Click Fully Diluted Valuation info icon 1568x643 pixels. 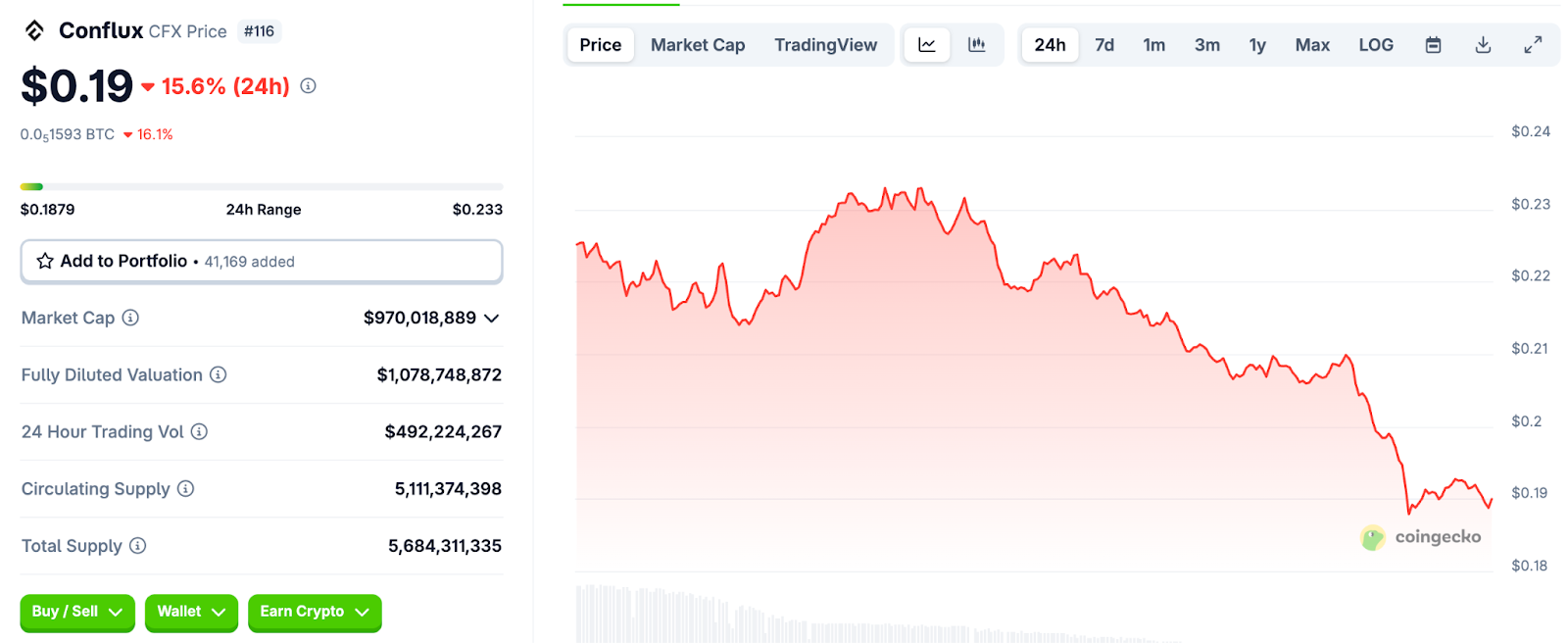pyautogui.click(x=219, y=374)
